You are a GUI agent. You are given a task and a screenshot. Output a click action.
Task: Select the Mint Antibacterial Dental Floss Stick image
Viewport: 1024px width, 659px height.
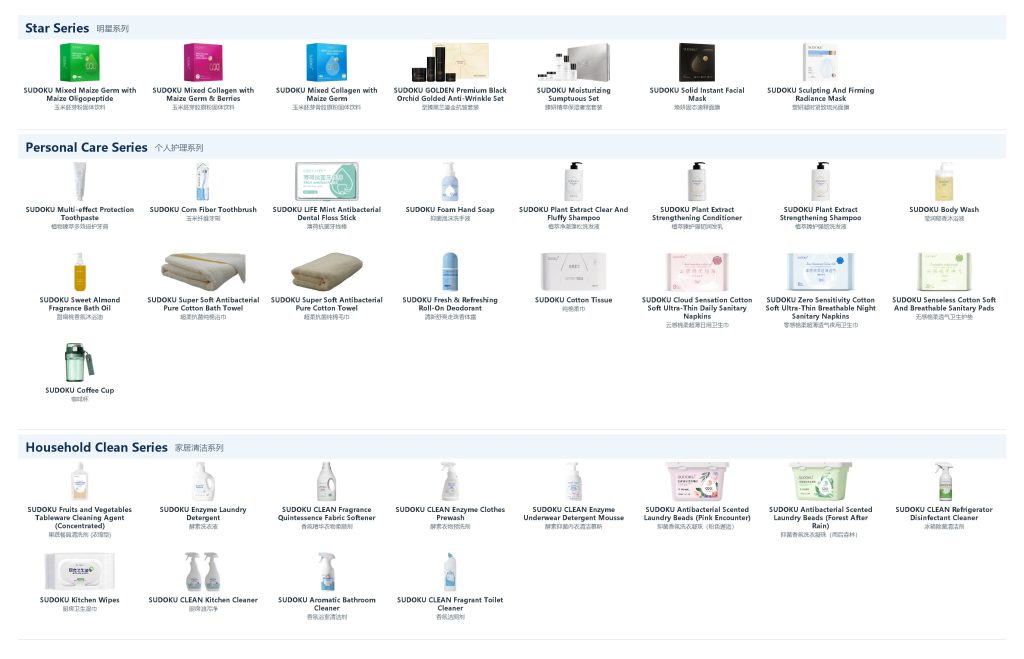[327, 182]
